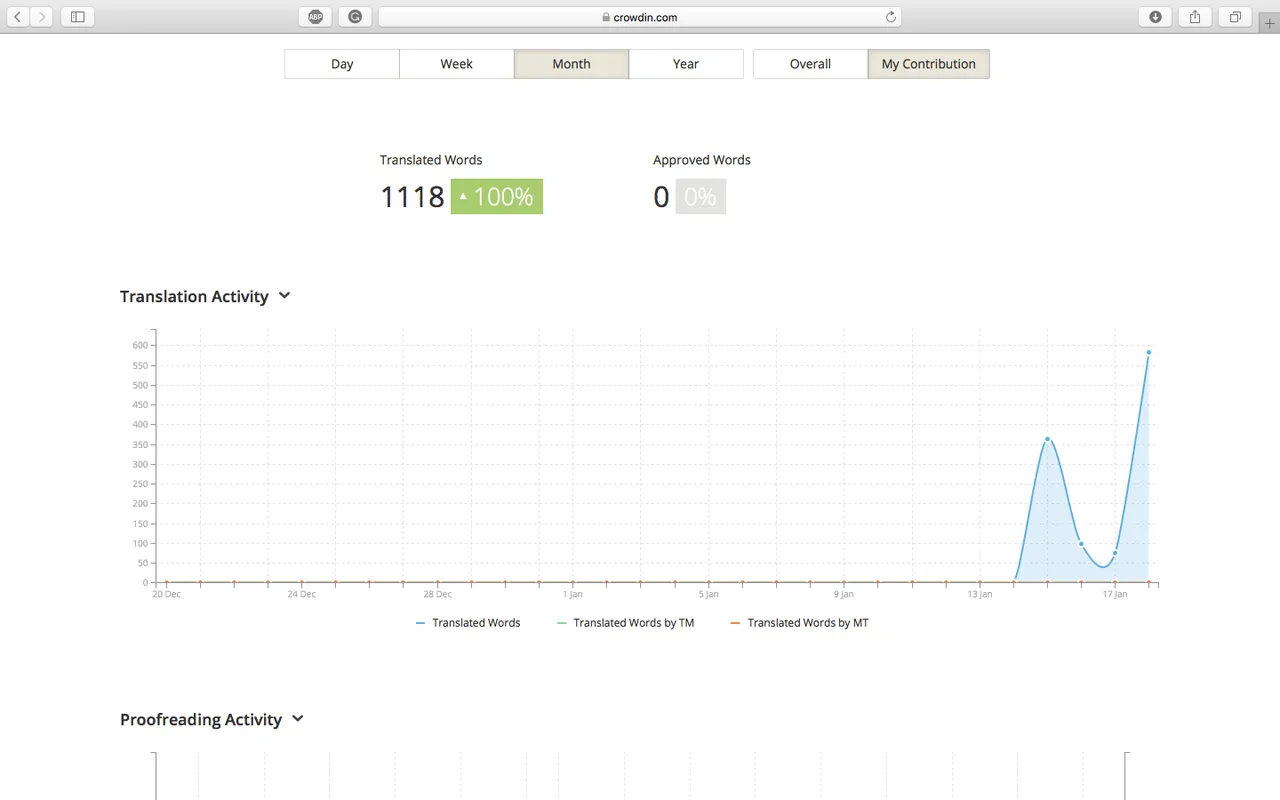Click the 28 Dec axis label
The image size is (1280, 800).
coord(437,594)
